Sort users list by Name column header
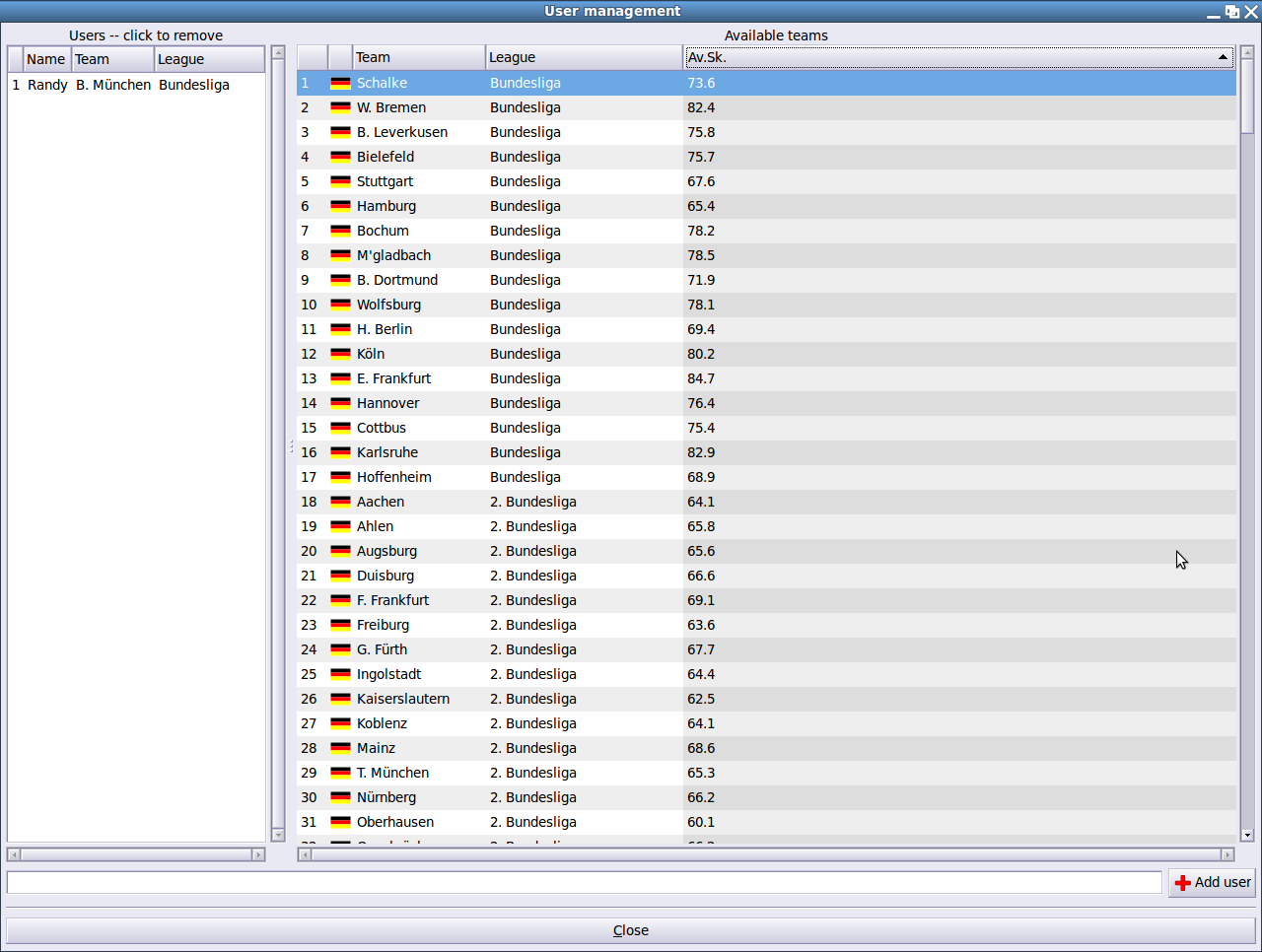The width and height of the screenshot is (1262, 952). [x=47, y=59]
